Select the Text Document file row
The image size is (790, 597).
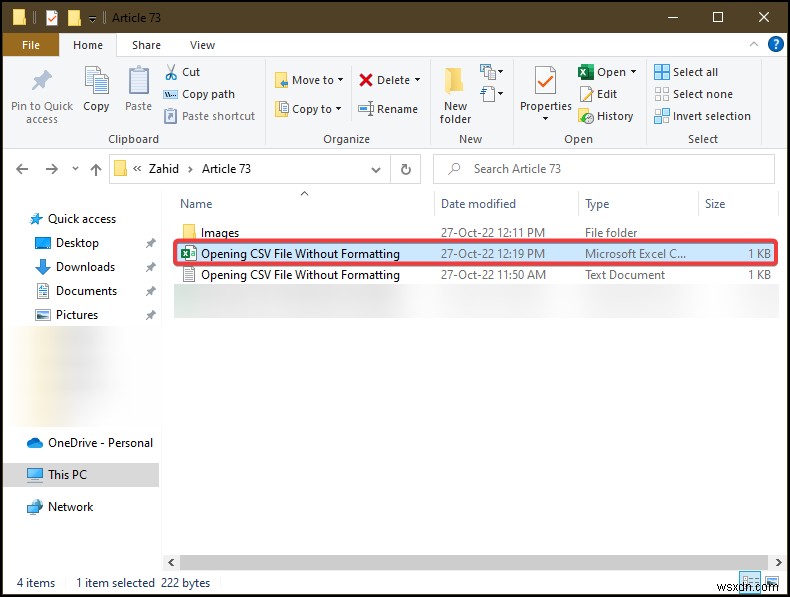475,275
